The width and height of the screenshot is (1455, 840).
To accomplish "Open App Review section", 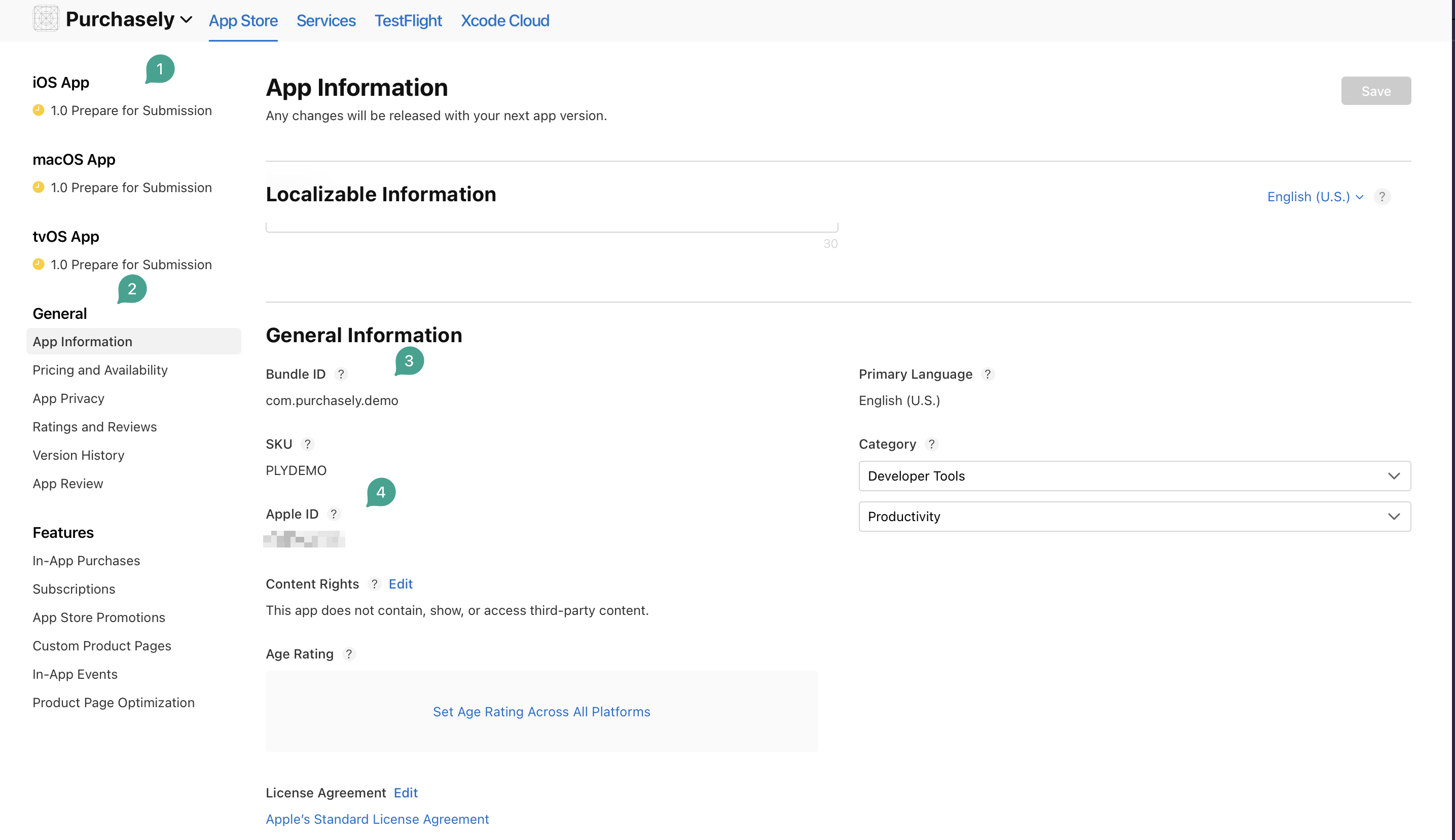I will [x=67, y=484].
